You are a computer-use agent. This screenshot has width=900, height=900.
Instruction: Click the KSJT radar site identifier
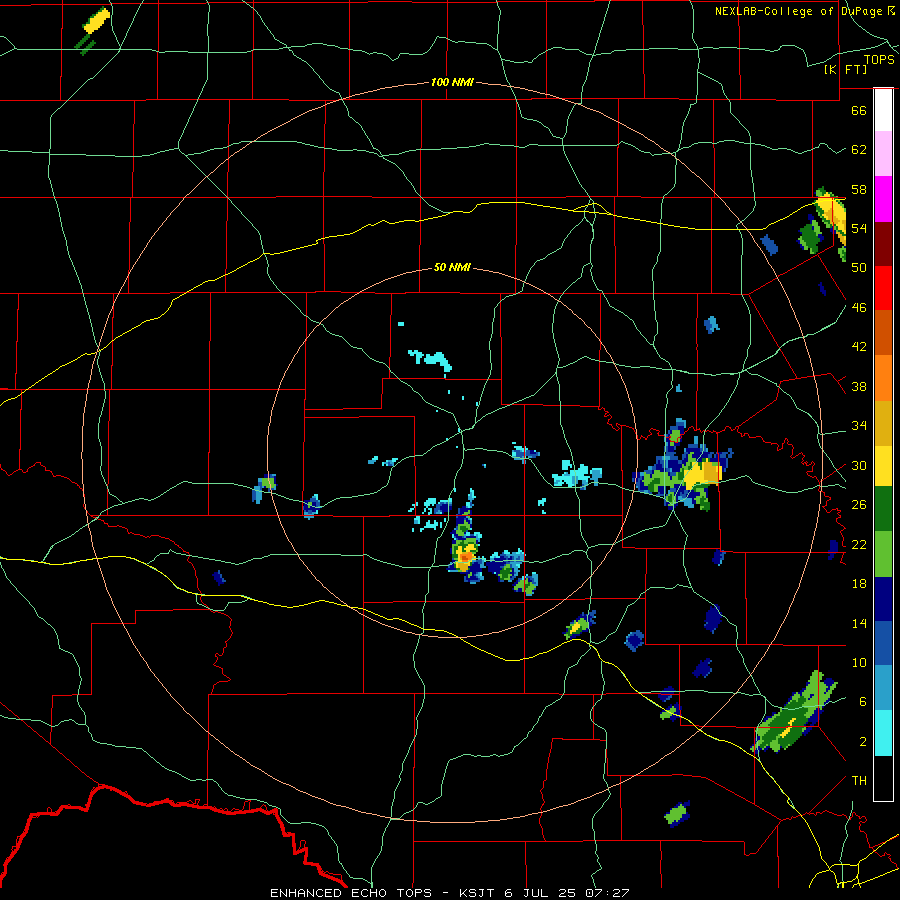[479, 893]
